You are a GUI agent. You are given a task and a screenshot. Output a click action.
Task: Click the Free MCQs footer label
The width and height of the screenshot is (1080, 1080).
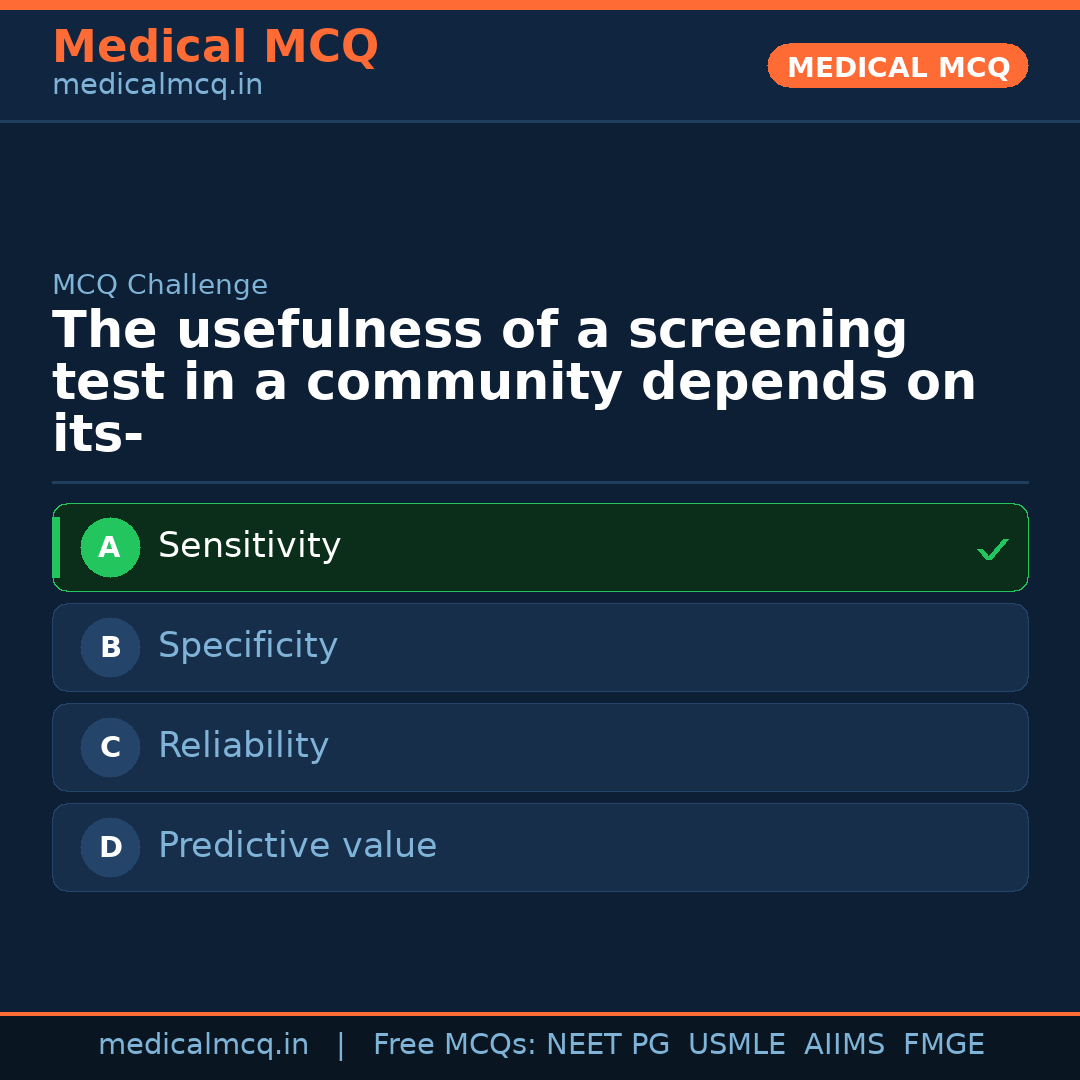454,1045
